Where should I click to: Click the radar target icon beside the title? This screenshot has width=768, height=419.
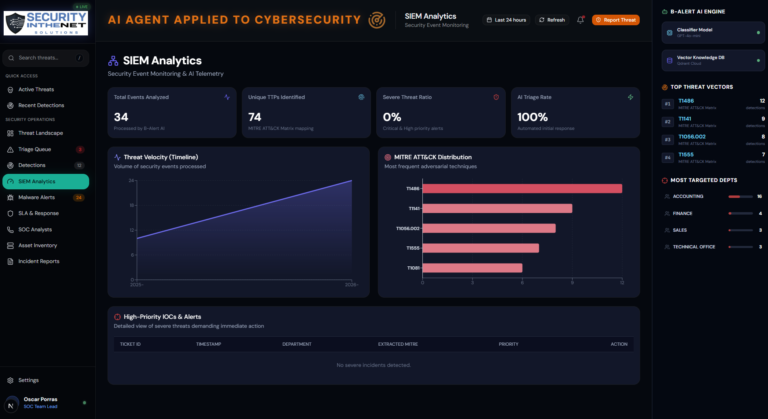[377, 20]
